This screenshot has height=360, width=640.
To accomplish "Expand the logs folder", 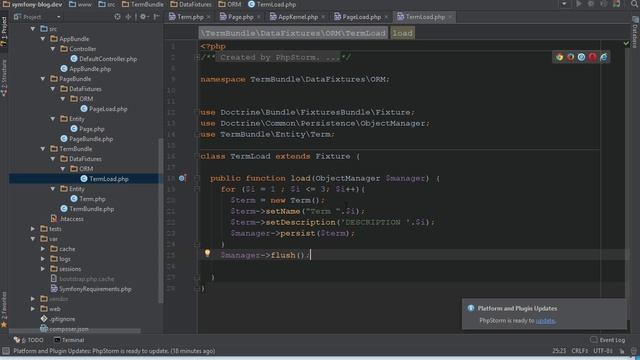I will pos(43,259).
